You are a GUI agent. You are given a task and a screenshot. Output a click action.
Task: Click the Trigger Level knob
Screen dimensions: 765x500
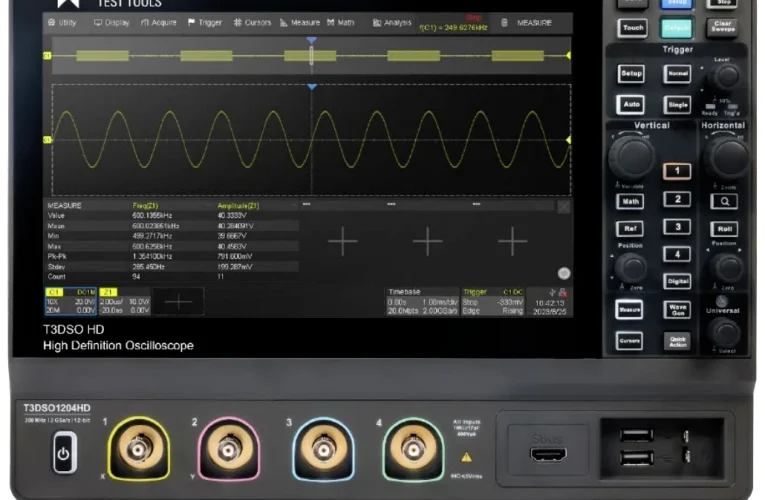[x=727, y=76]
